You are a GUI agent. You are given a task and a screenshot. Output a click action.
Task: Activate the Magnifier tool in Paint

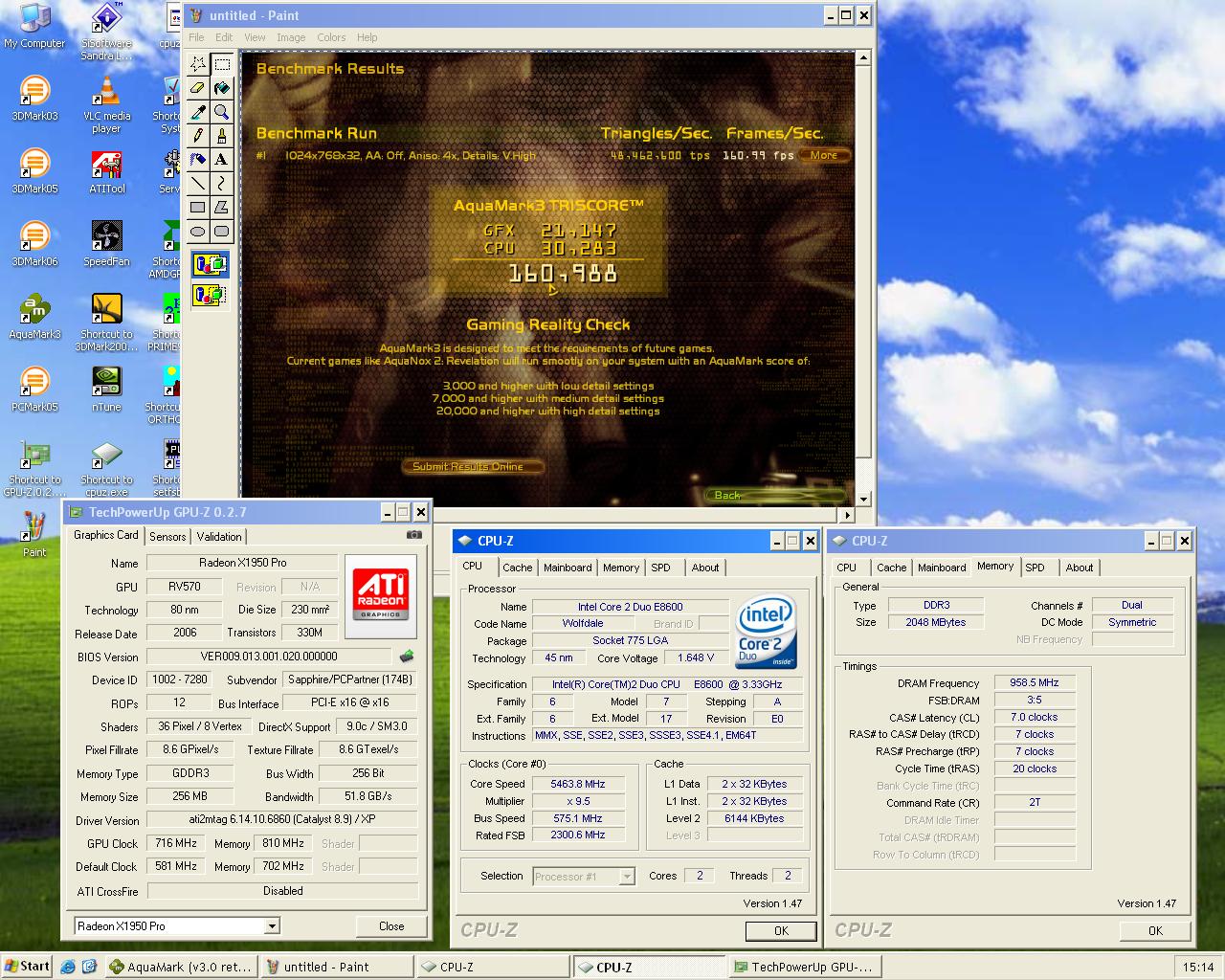tap(222, 112)
